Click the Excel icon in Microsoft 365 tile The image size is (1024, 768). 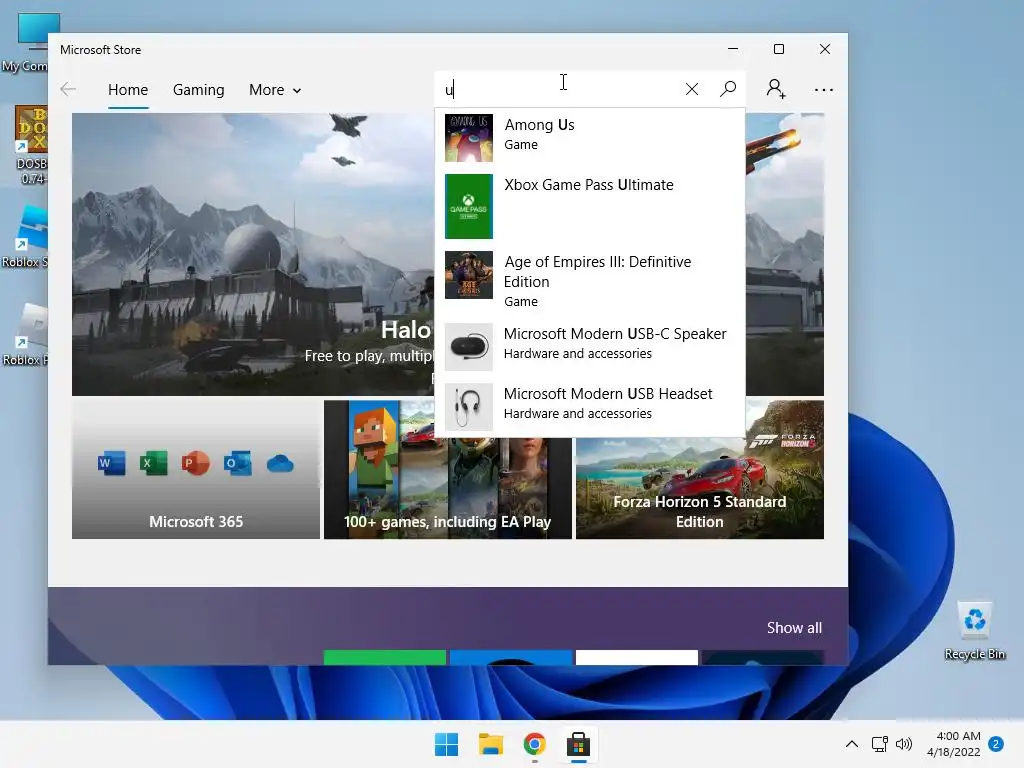click(153, 463)
